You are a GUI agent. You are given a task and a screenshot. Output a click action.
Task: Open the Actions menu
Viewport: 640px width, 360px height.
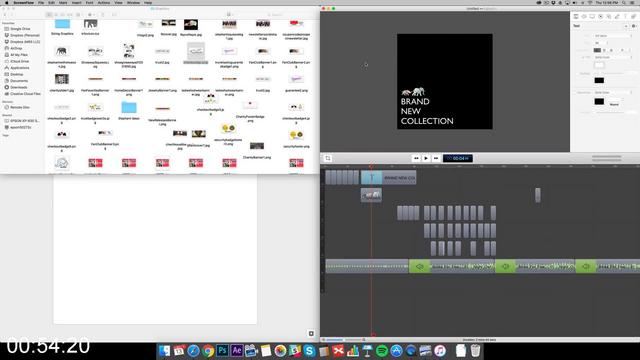point(103,2)
